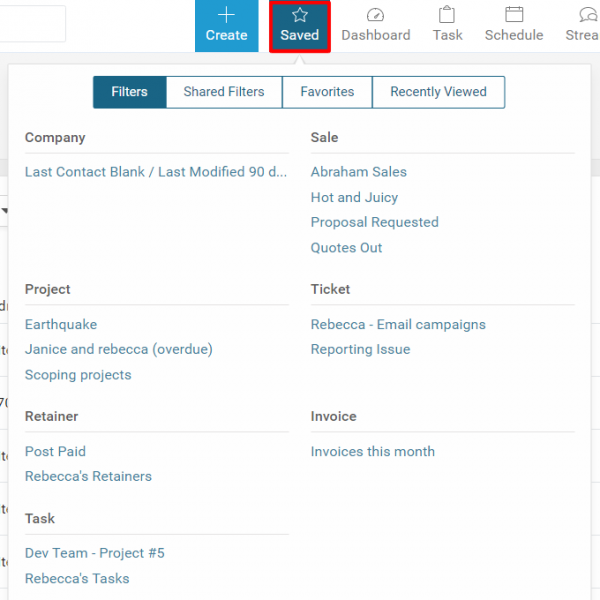Select Invoices this month filter
Screen dimensions: 600x600
tap(372, 452)
